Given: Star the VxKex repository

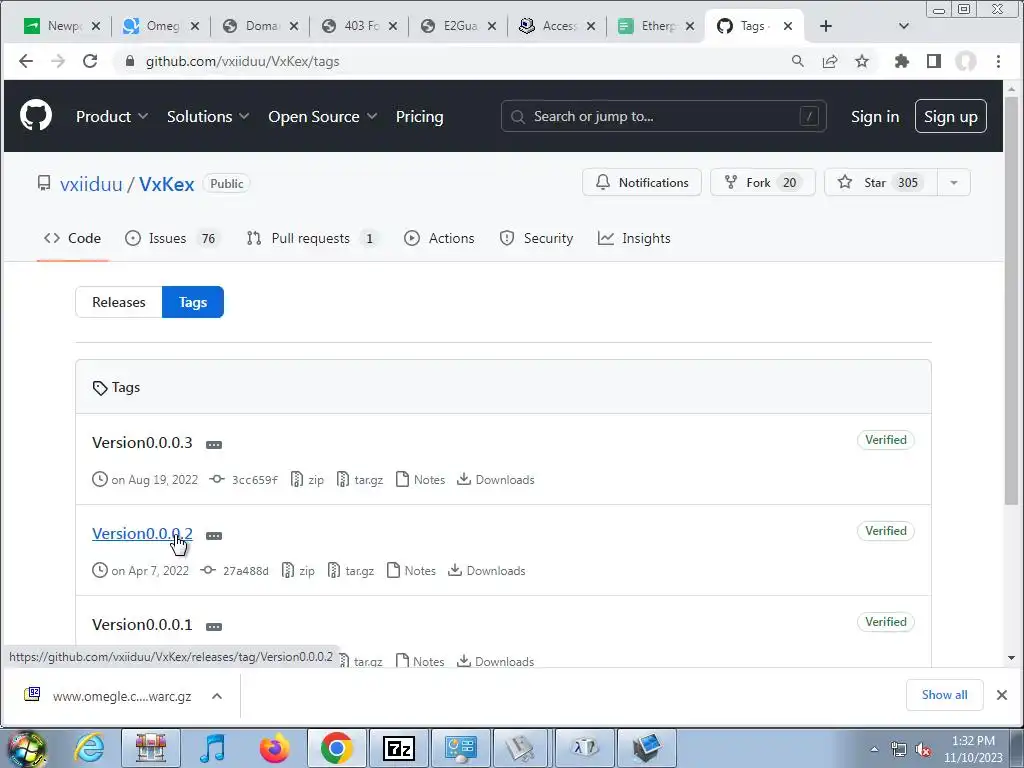Looking at the screenshot, I should pyautogui.click(x=880, y=183).
